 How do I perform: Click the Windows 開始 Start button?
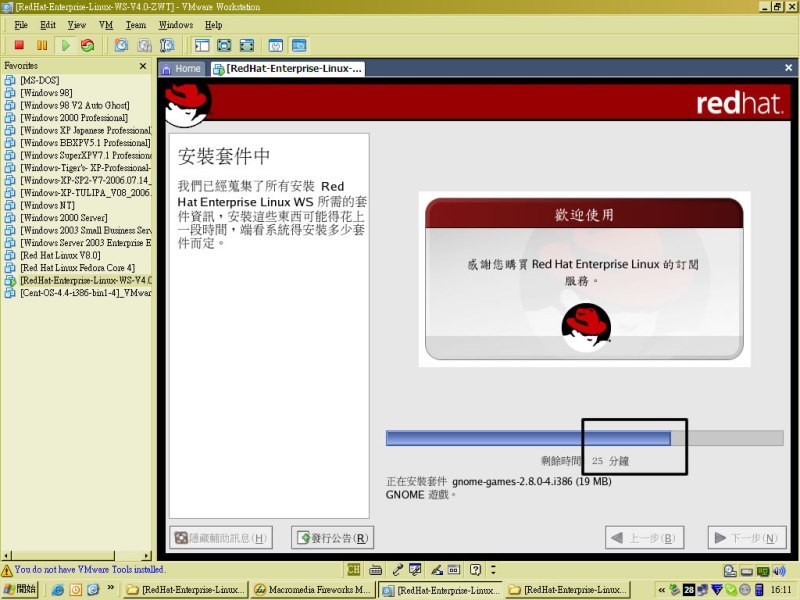(20, 589)
